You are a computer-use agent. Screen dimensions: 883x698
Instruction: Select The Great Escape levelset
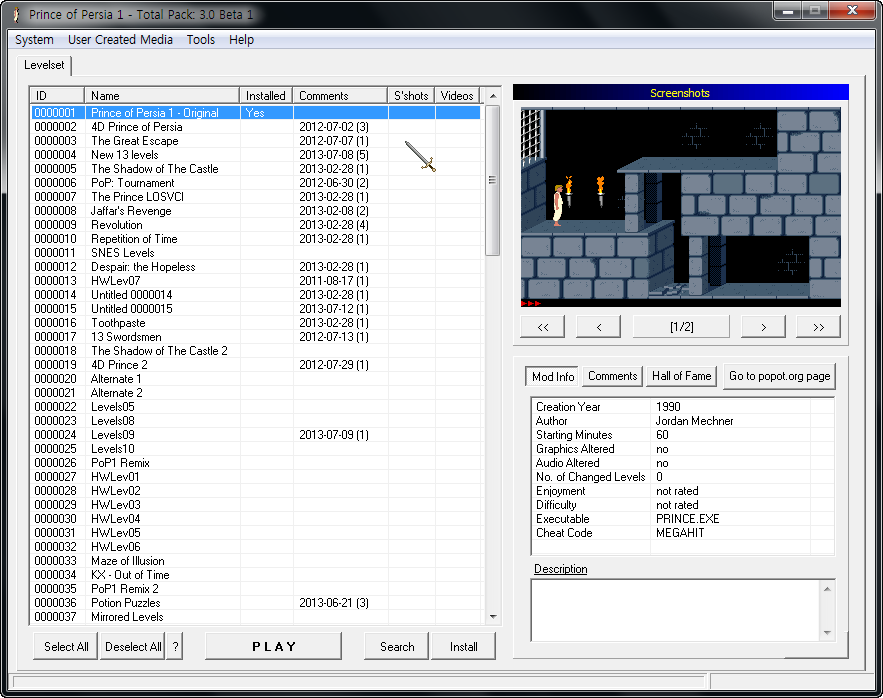click(256, 141)
